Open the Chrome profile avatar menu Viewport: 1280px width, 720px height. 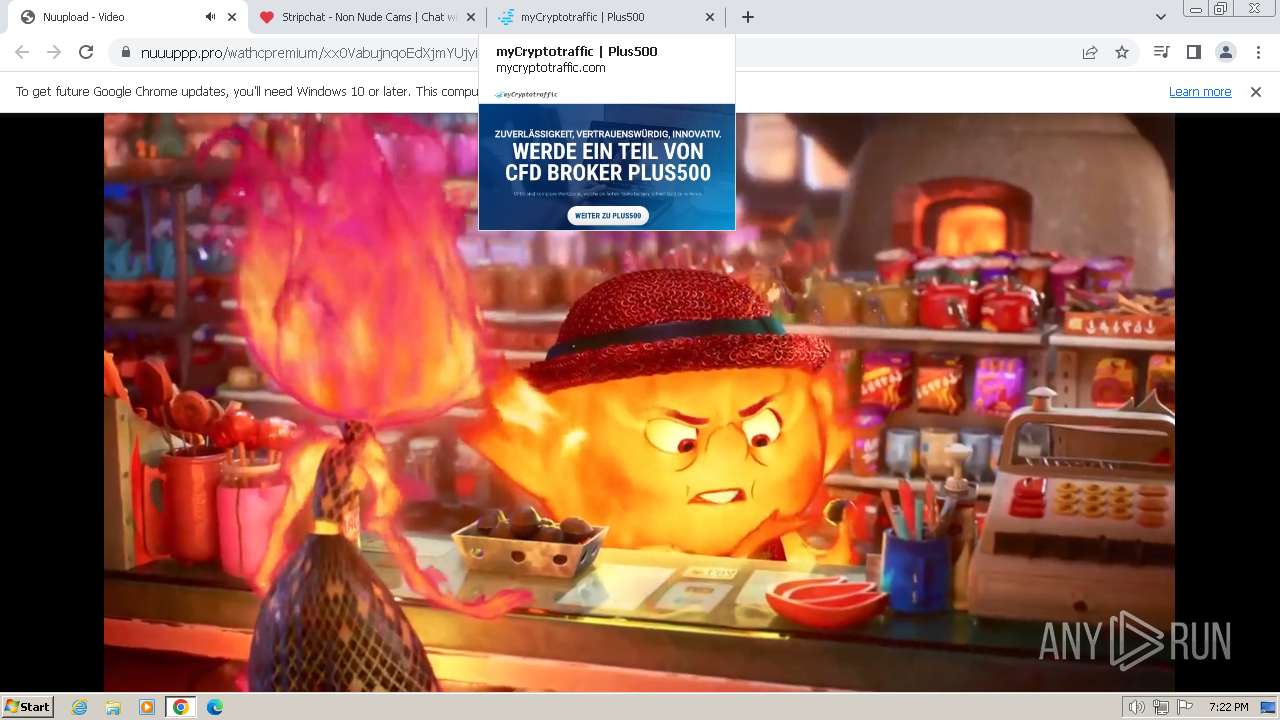click(x=1225, y=53)
